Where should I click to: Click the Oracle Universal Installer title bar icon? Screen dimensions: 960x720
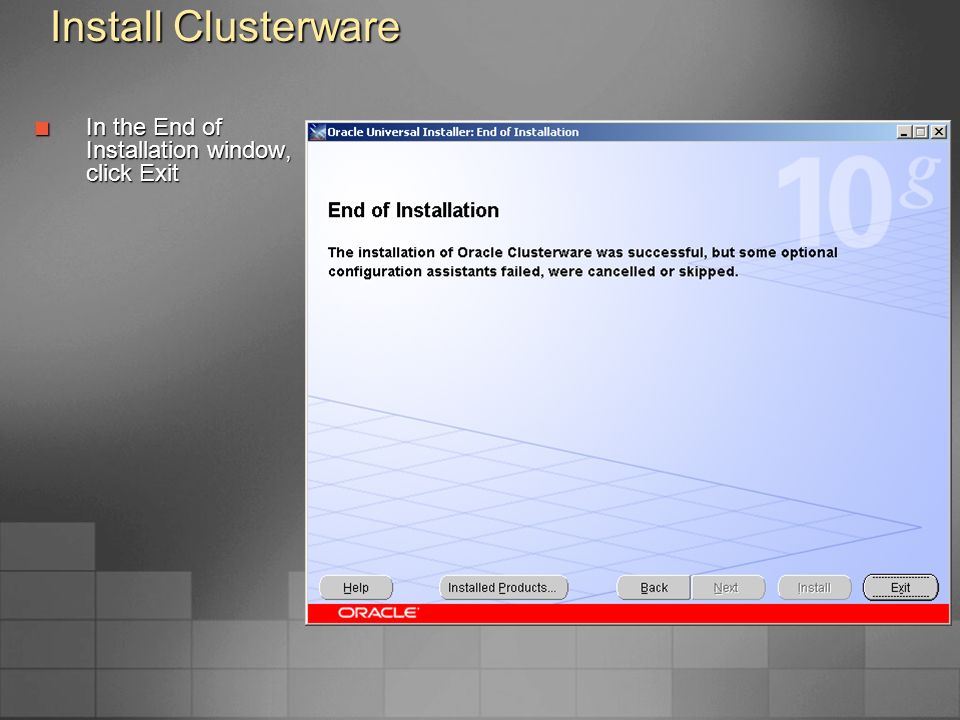click(x=317, y=132)
